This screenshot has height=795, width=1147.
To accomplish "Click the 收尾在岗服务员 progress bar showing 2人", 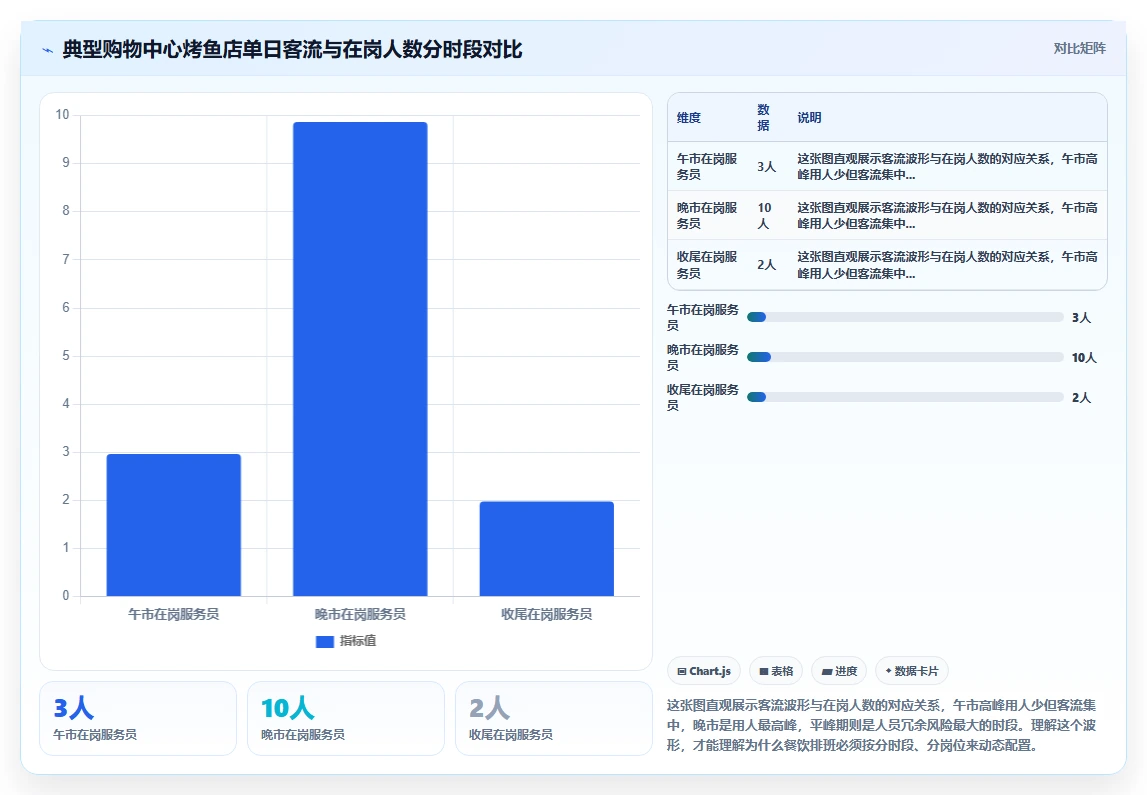I will coord(905,397).
